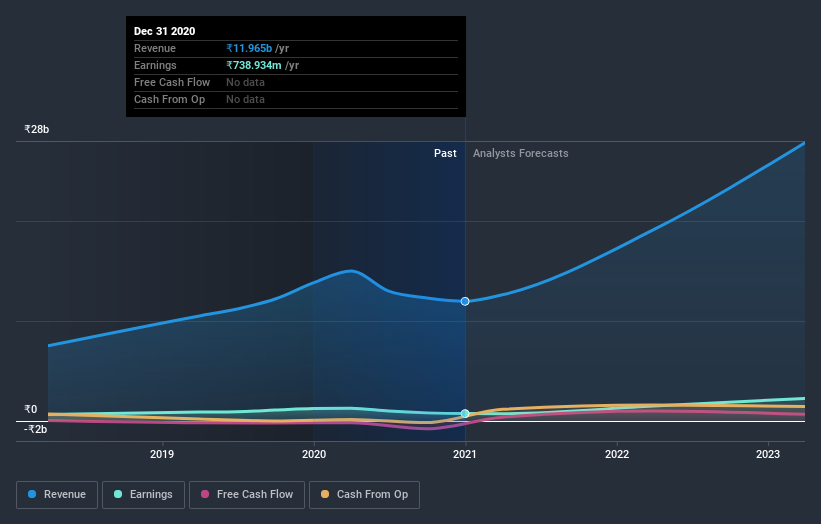
Task: Click the tooltip 'Free Cash Flow' row label
Action: [172, 82]
